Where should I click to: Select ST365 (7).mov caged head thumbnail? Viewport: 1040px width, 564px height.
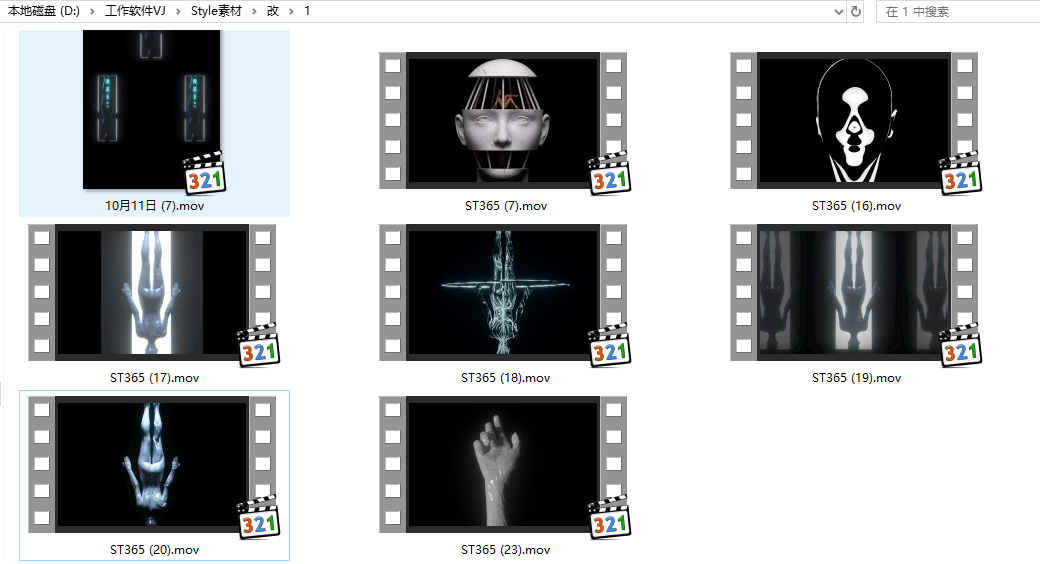coord(503,120)
